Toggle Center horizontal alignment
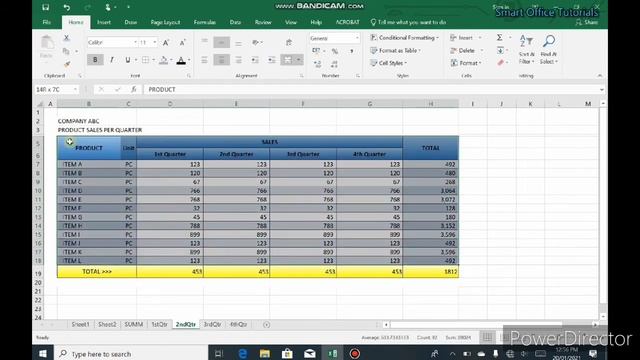Image resolution: width=640 pixels, height=360 pixels. (x=221, y=60)
